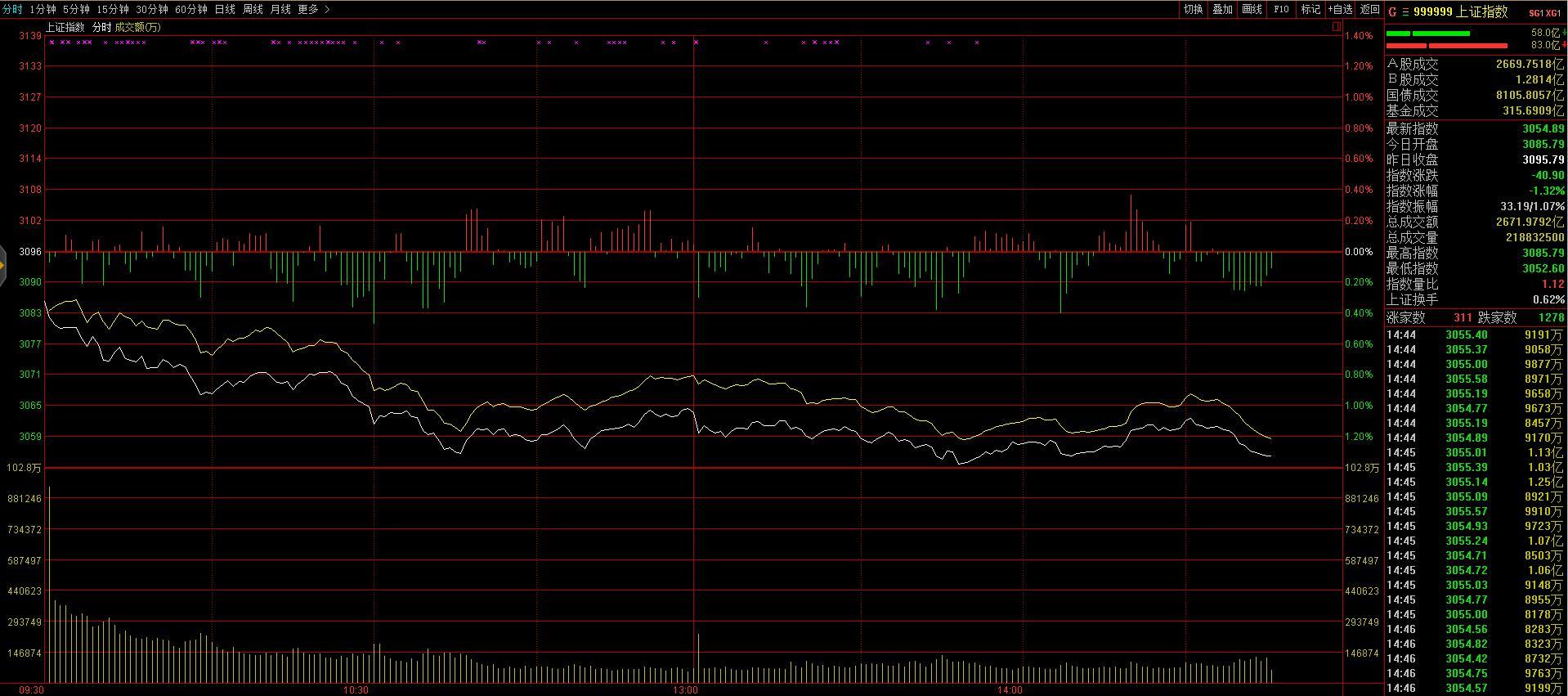Open the 更多 > period dropdown

coord(314,9)
